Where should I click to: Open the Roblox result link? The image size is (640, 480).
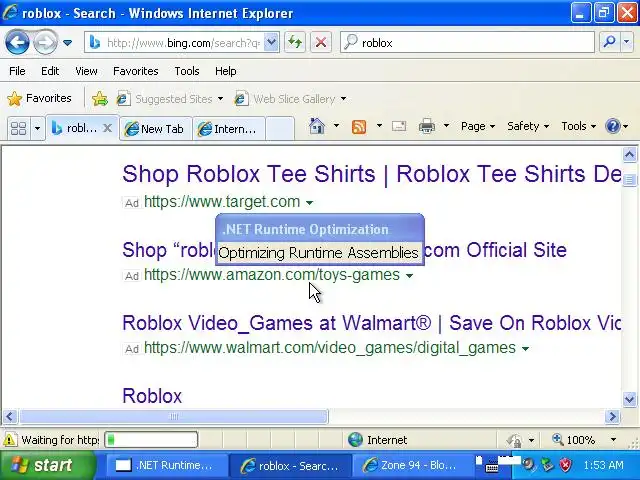point(152,396)
